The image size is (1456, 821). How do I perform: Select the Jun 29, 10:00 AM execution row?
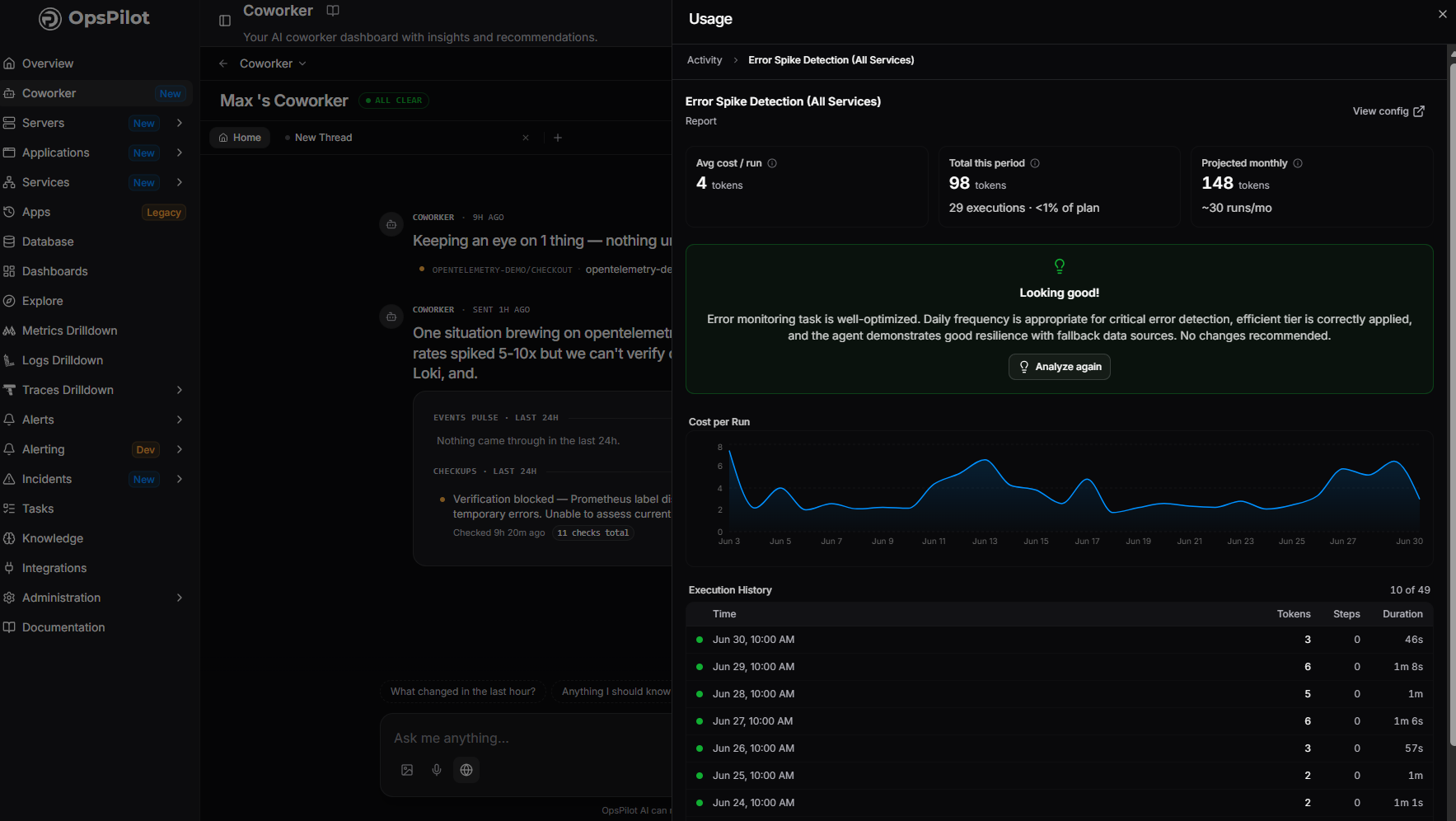pos(1060,667)
